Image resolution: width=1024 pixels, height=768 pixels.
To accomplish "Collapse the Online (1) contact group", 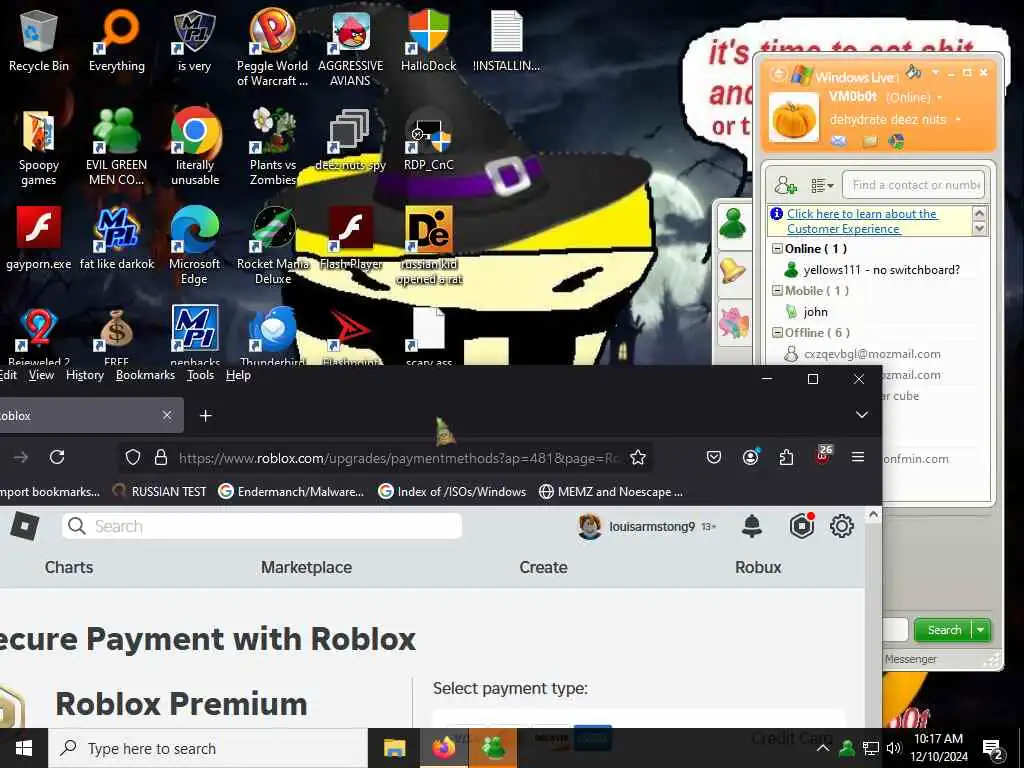I will (777, 249).
